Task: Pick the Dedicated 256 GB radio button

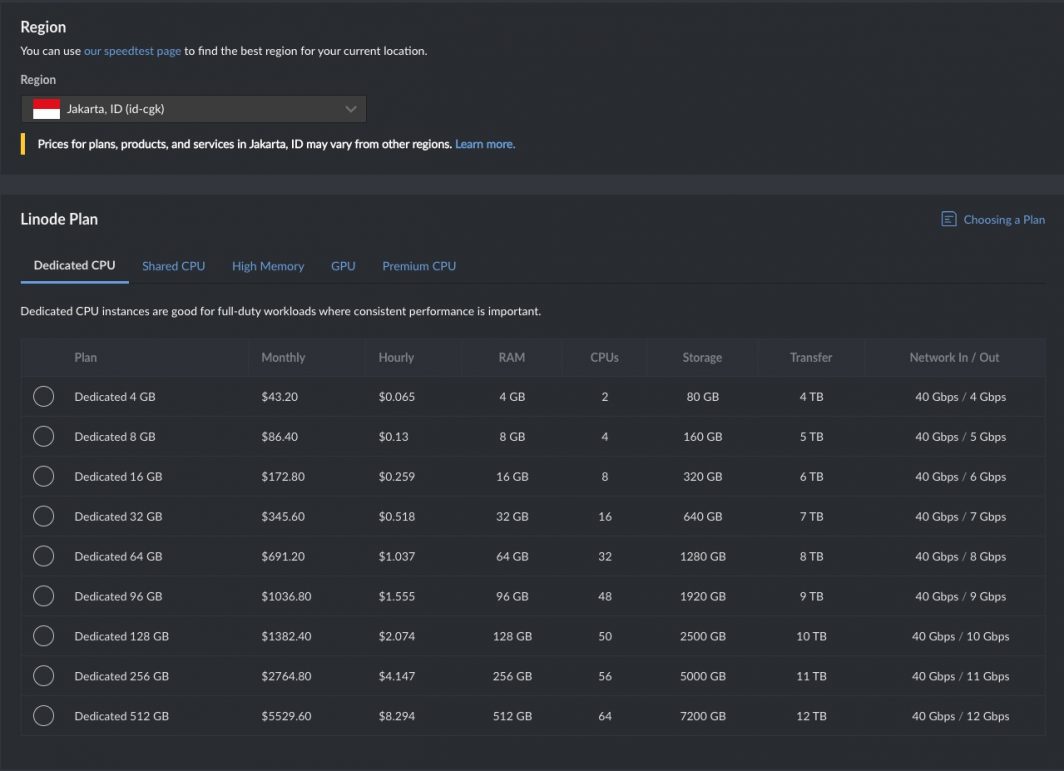Action: (44, 676)
